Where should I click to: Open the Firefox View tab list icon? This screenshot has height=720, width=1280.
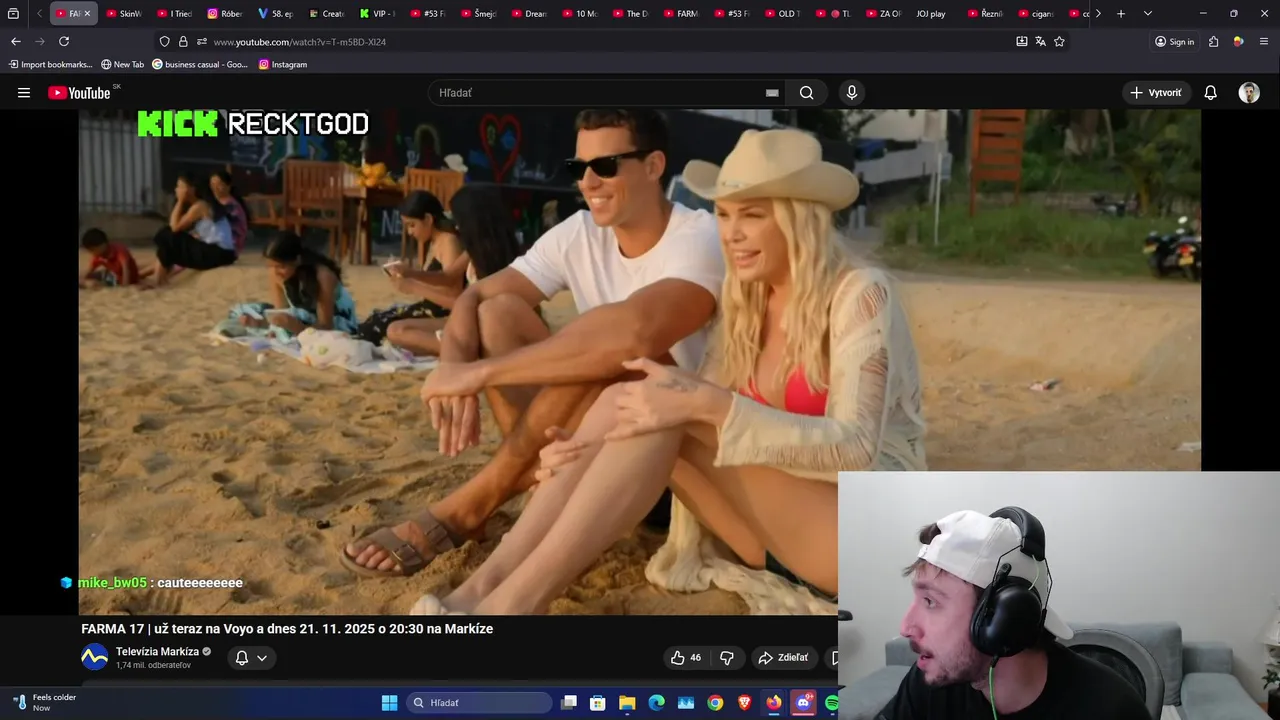[x=13, y=14]
